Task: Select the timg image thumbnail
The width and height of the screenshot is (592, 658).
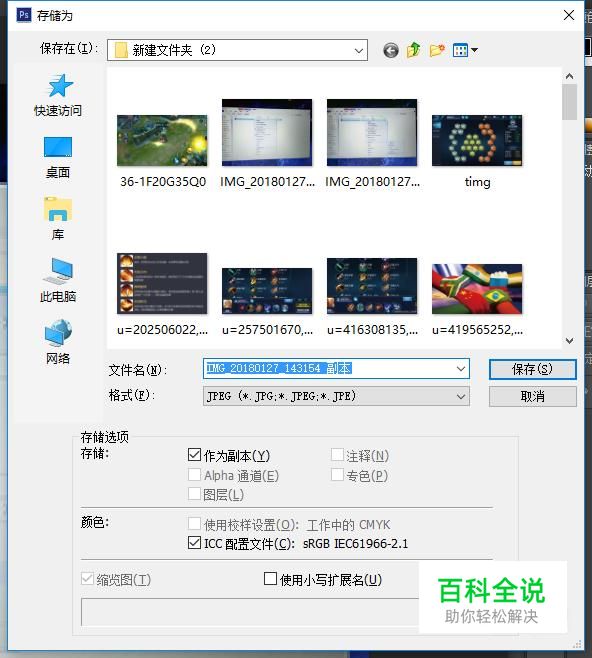Action: click(477, 141)
